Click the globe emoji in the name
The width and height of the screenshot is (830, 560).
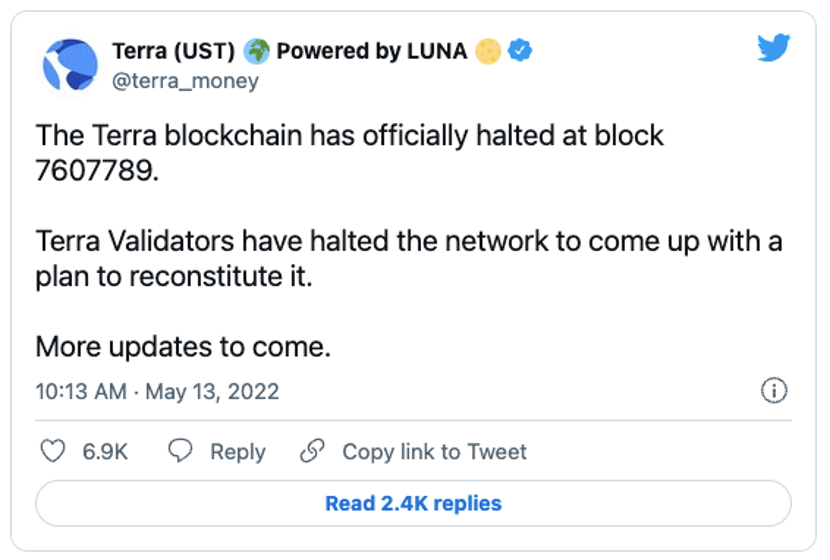click(257, 51)
